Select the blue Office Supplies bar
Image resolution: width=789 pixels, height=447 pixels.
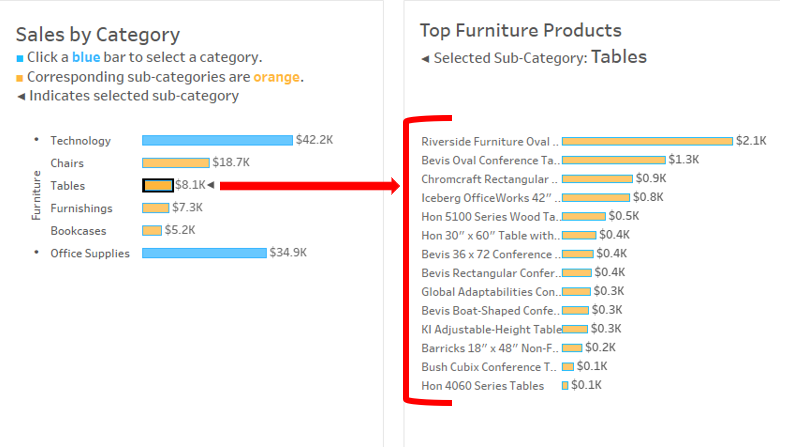point(204,253)
